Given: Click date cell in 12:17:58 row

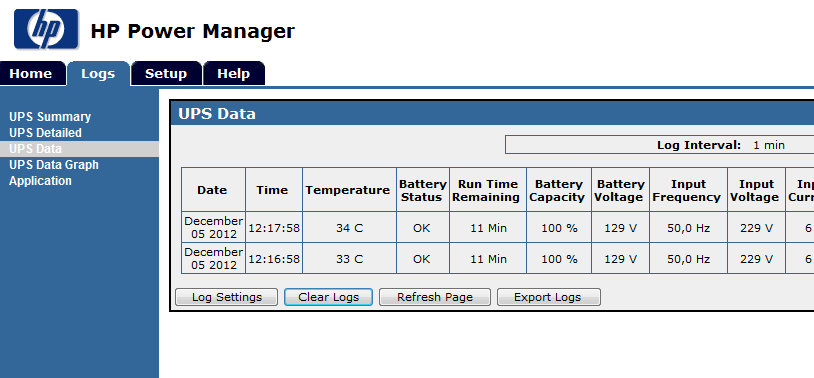Looking at the screenshot, I should 213,227.
